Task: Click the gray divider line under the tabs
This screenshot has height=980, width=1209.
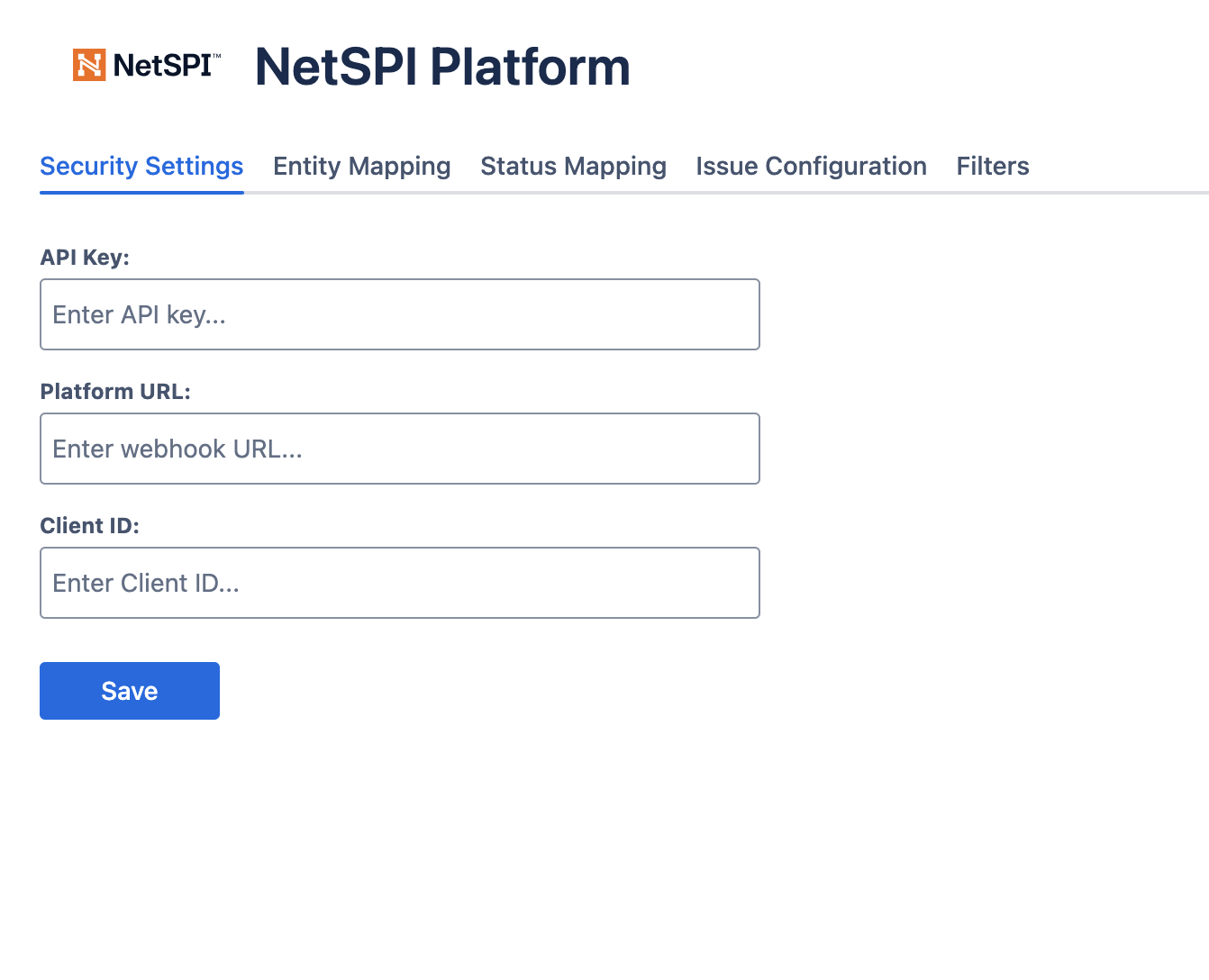Action: coord(721,192)
